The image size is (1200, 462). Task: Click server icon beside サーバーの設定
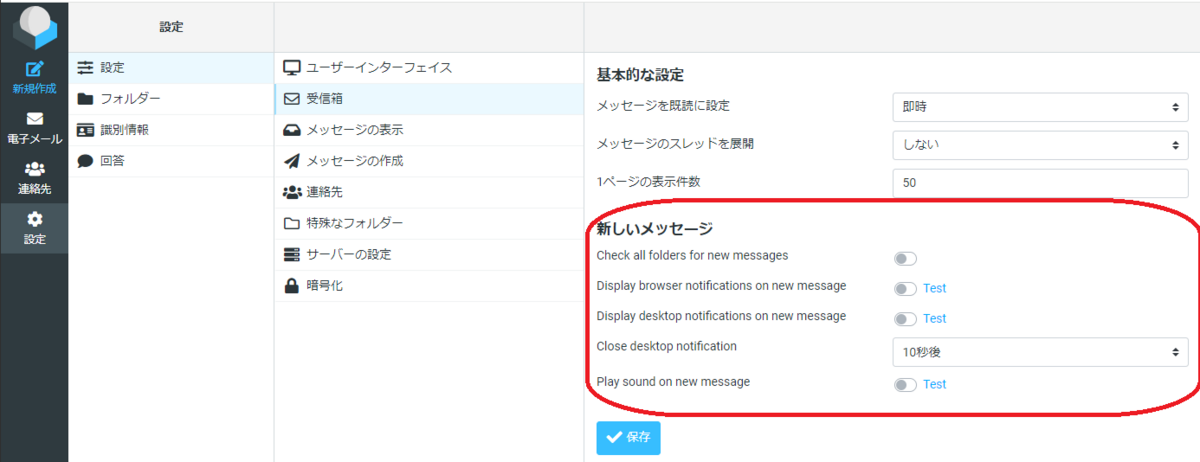pyautogui.click(x=292, y=254)
